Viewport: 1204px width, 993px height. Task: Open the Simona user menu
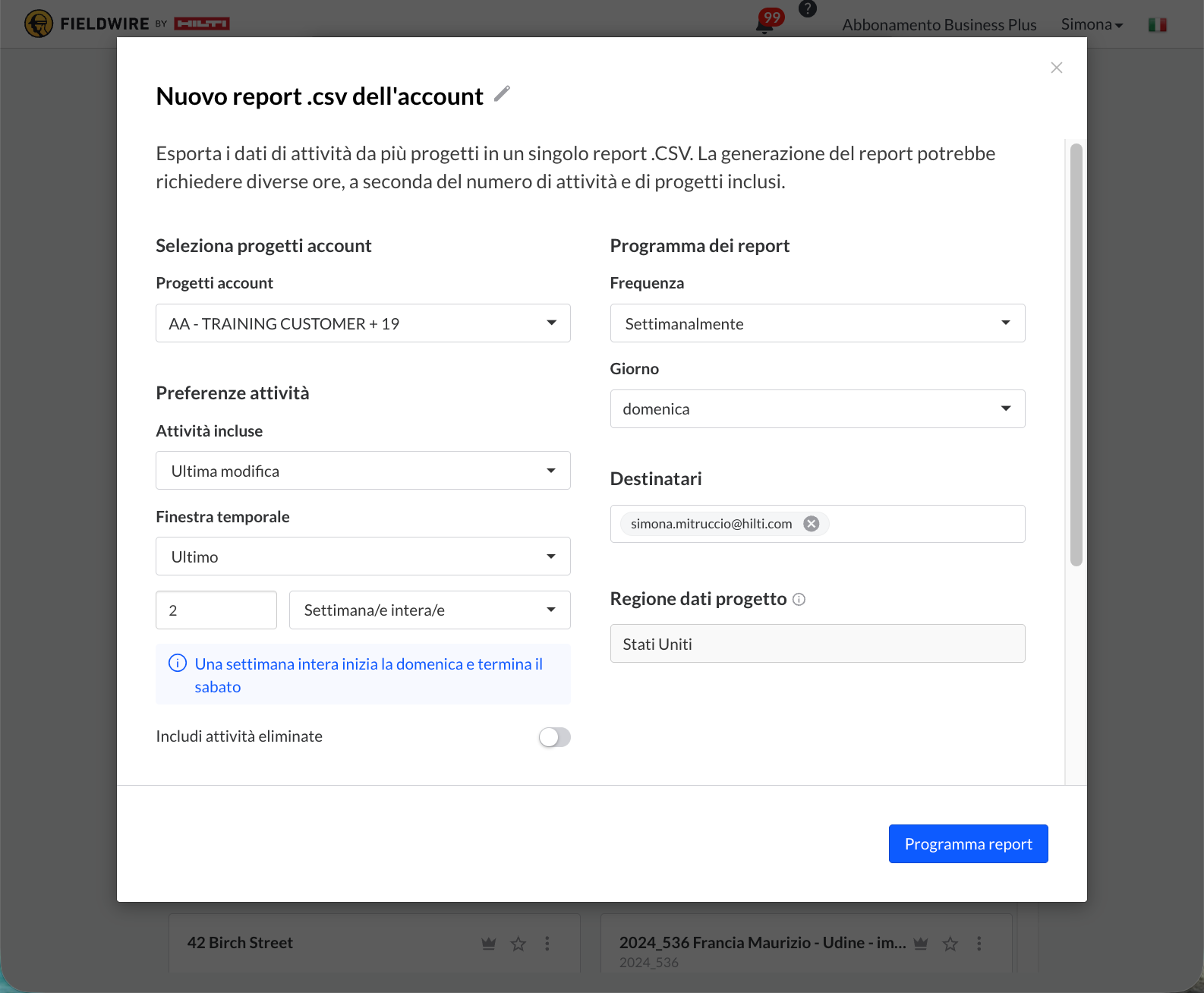point(1091,24)
